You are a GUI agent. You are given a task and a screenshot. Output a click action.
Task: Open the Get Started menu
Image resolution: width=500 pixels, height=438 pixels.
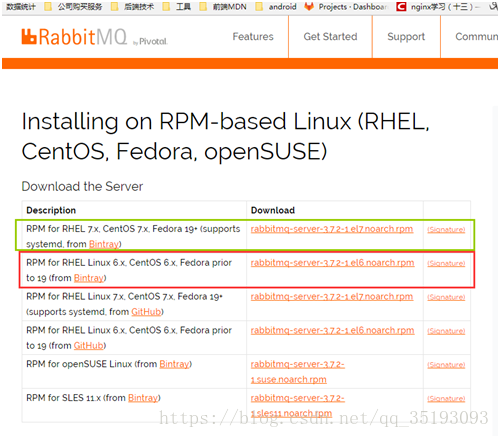pyautogui.click(x=330, y=36)
